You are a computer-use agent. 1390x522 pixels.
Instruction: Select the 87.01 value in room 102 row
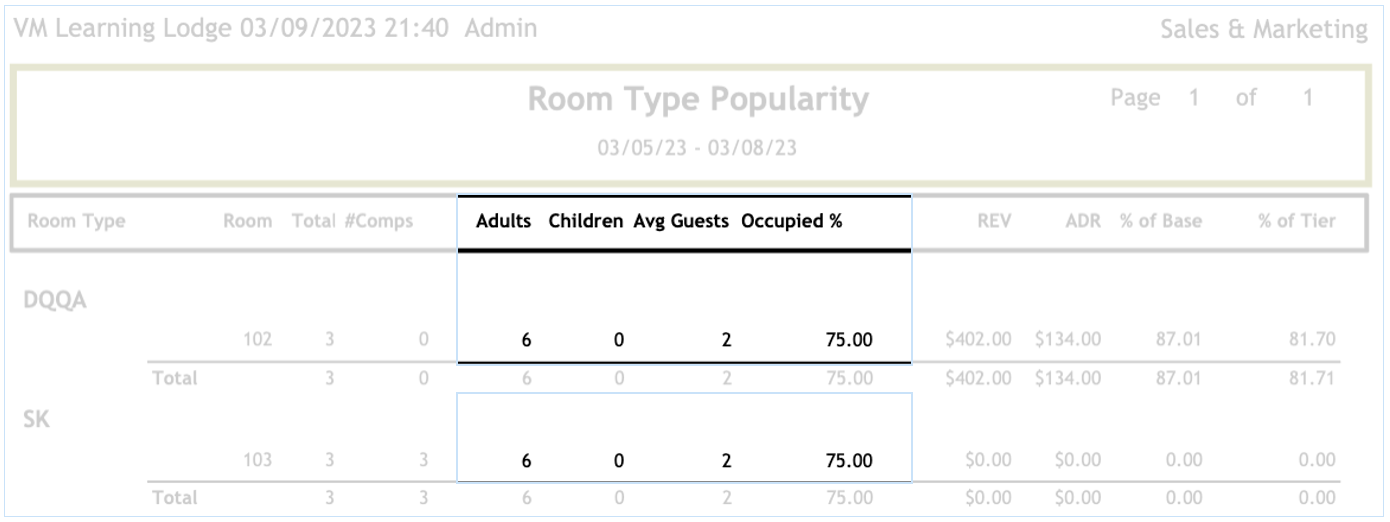[1178, 340]
